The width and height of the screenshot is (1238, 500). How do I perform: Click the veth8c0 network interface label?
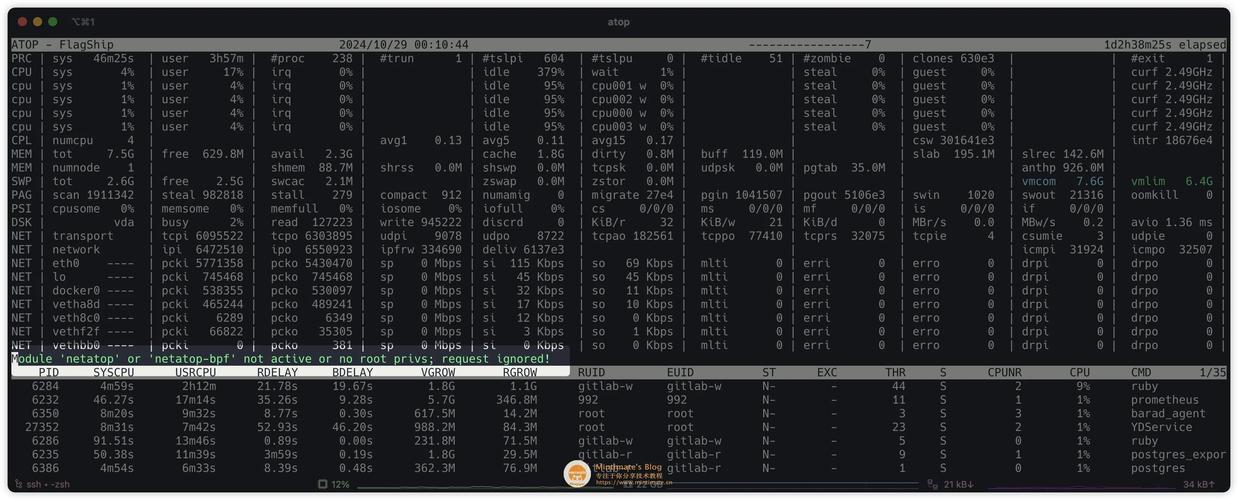[76, 318]
